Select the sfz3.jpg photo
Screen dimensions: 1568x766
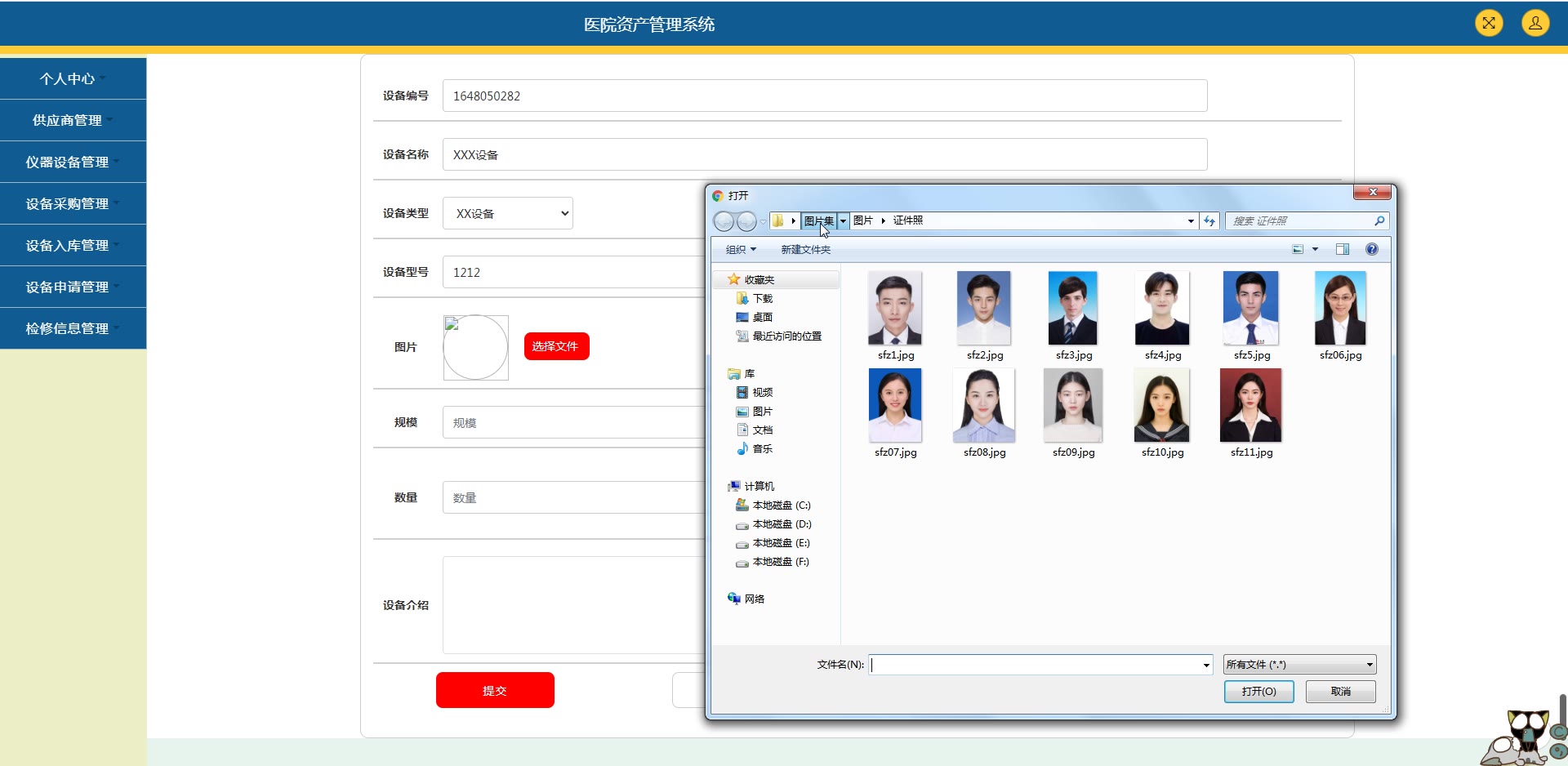[x=1073, y=308]
